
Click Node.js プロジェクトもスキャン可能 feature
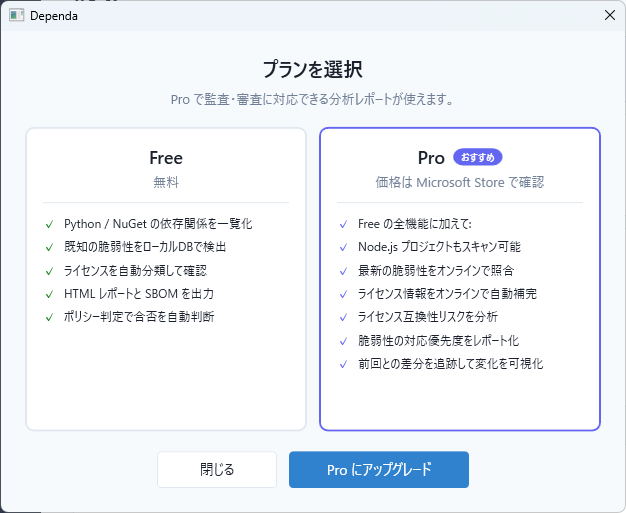(x=439, y=247)
